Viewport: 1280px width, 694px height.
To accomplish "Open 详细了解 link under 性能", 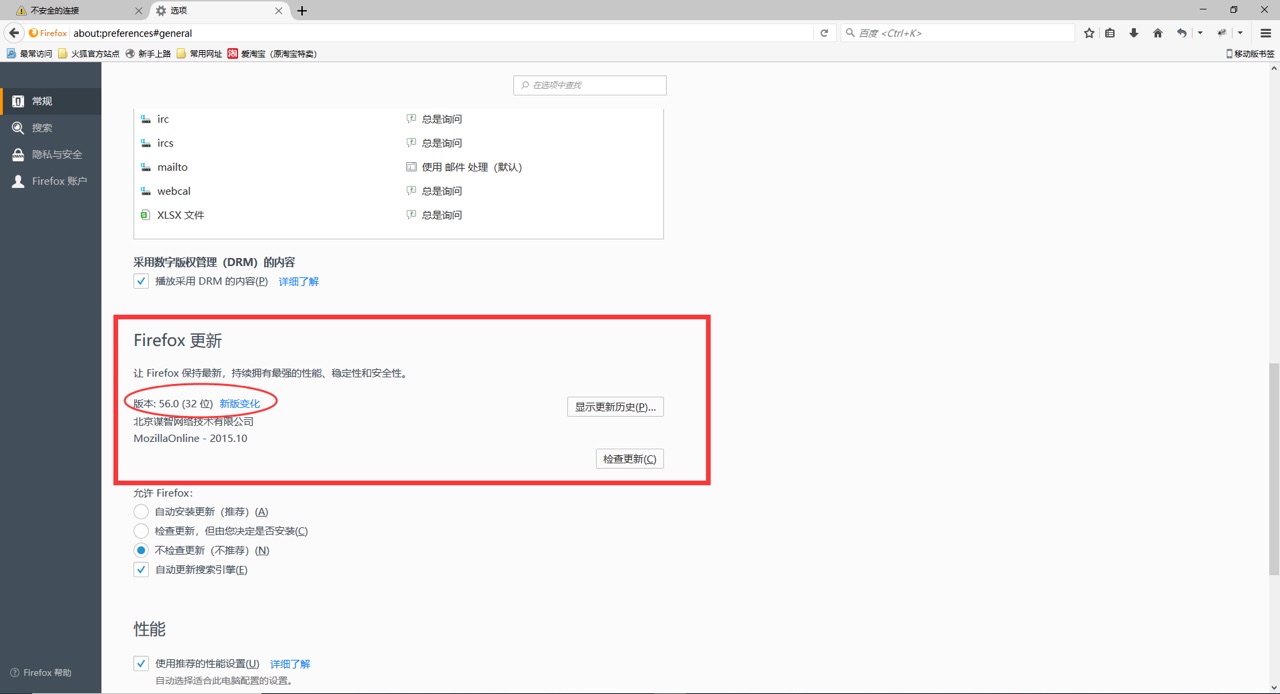I will [290, 664].
